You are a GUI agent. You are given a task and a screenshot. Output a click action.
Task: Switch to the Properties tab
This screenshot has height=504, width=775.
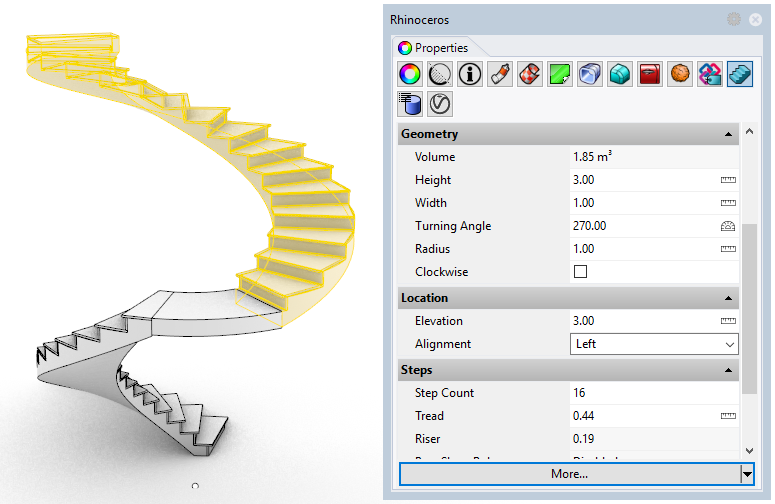(x=433, y=47)
